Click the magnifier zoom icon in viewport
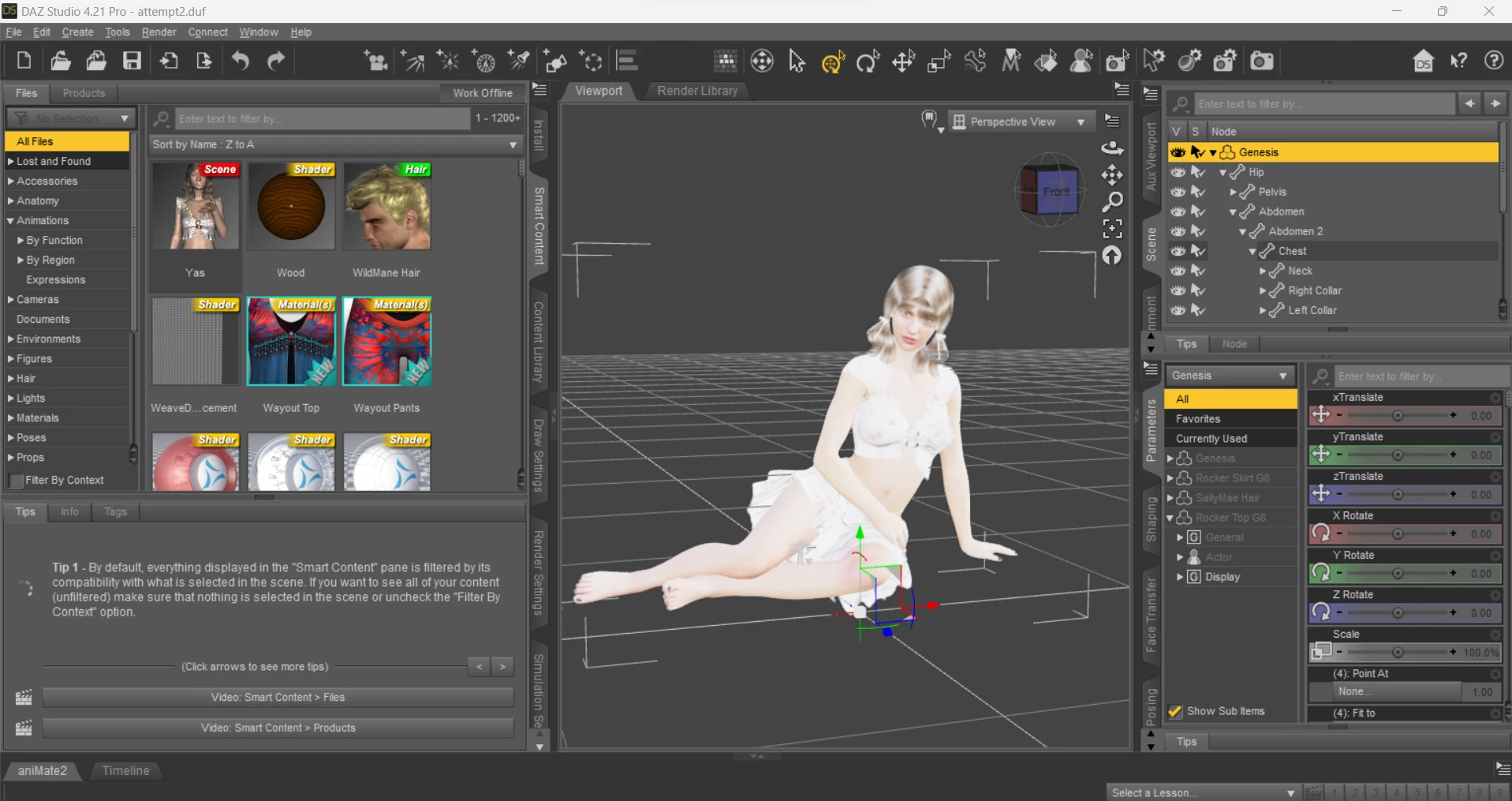This screenshot has width=1512, height=801. coord(1112,202)
